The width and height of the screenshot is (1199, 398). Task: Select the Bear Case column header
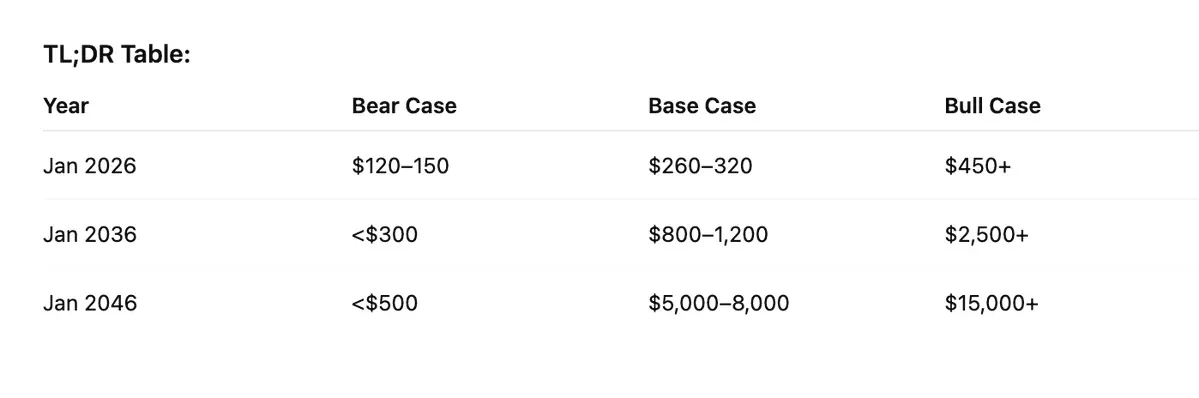(404, 106)
